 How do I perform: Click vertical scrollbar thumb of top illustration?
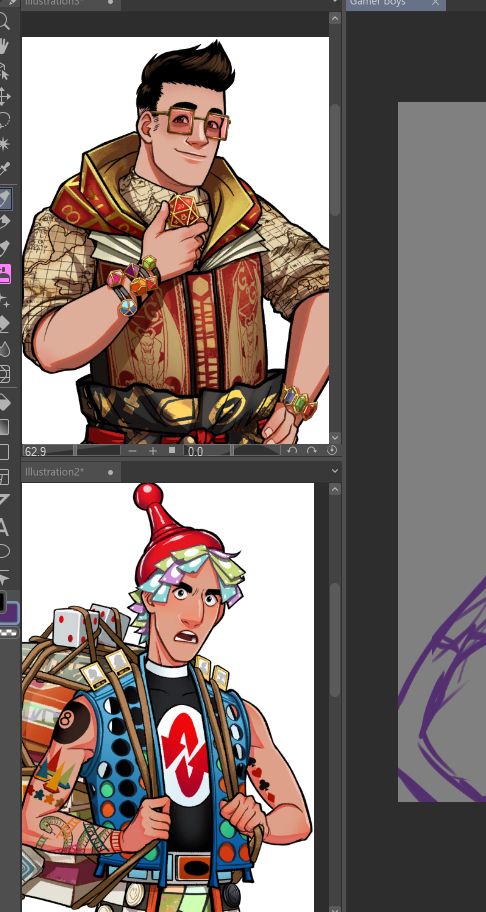coord(335,160)
